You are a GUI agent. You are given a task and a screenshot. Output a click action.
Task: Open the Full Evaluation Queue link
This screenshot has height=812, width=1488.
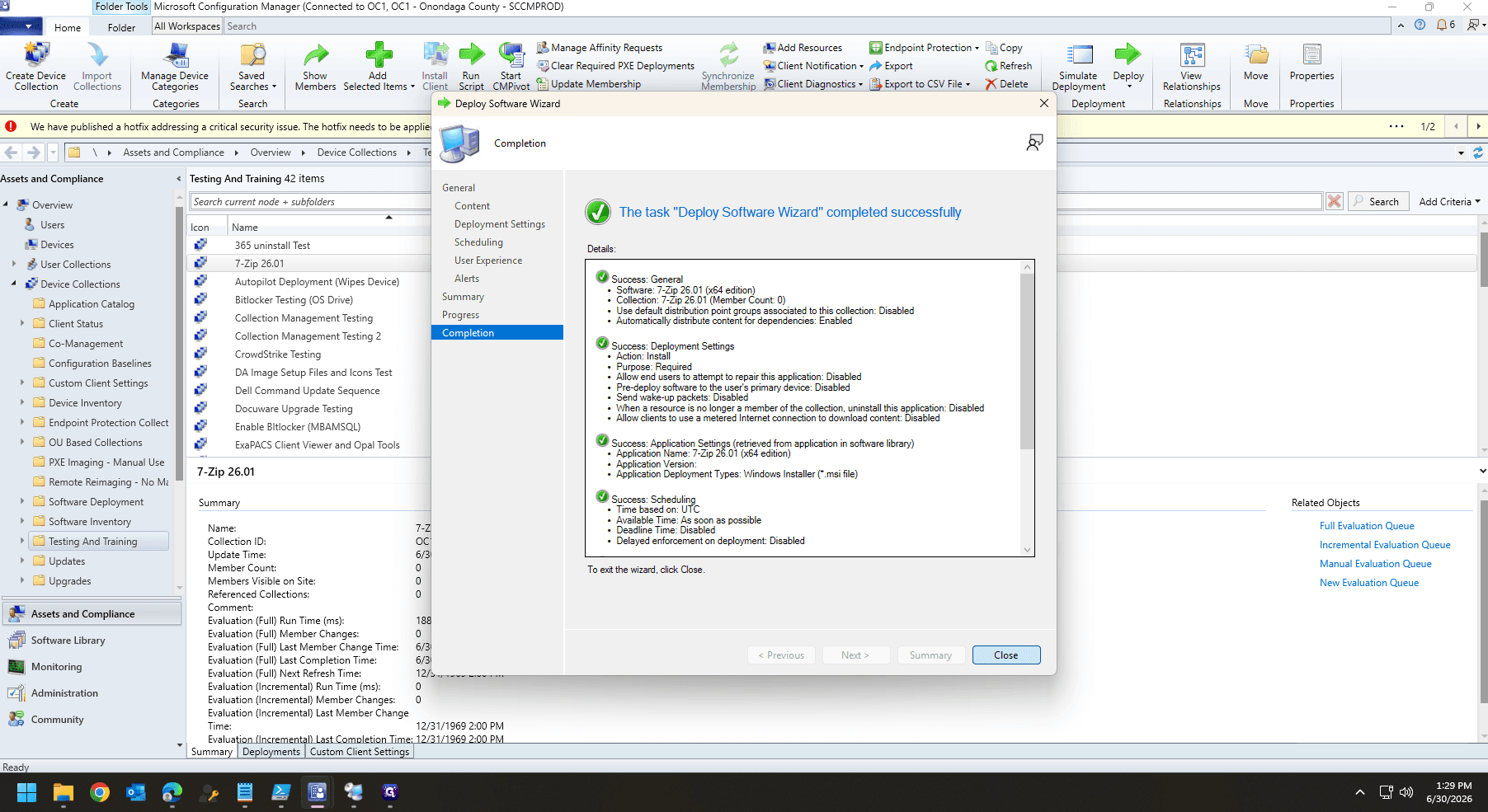(x=1367, y=526)
